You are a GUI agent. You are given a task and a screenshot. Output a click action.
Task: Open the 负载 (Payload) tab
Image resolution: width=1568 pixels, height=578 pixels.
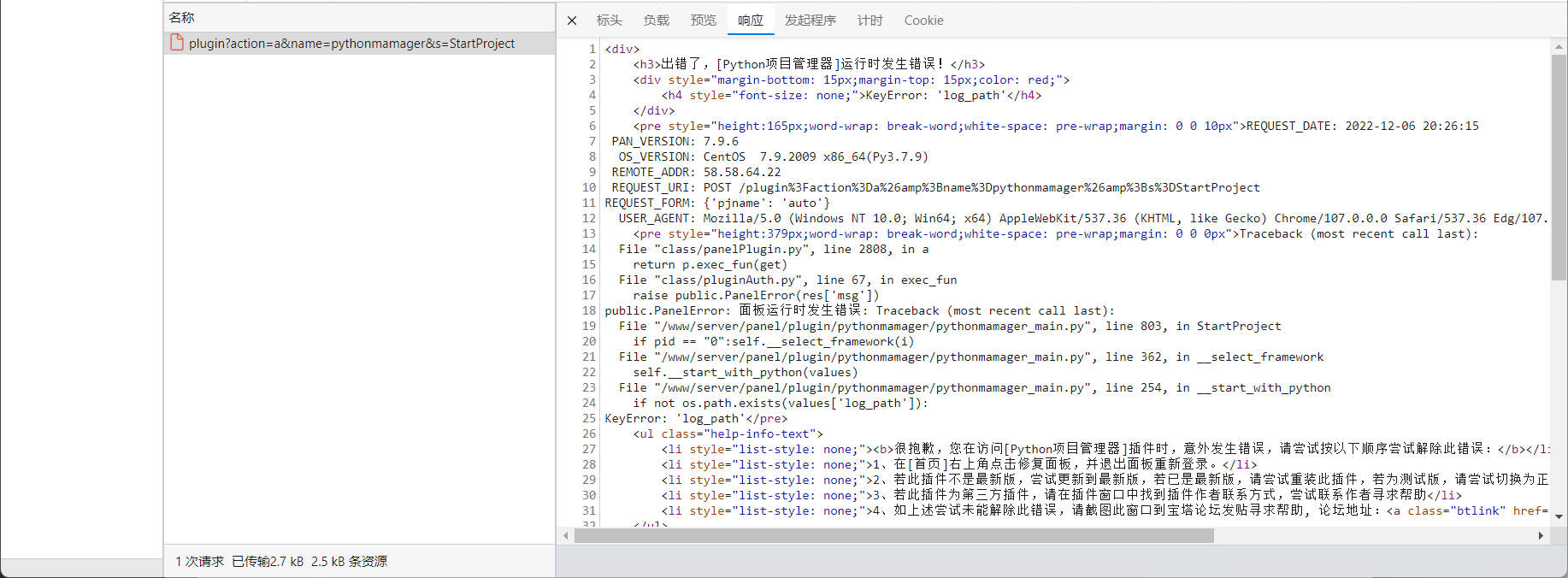coord(657,21)
